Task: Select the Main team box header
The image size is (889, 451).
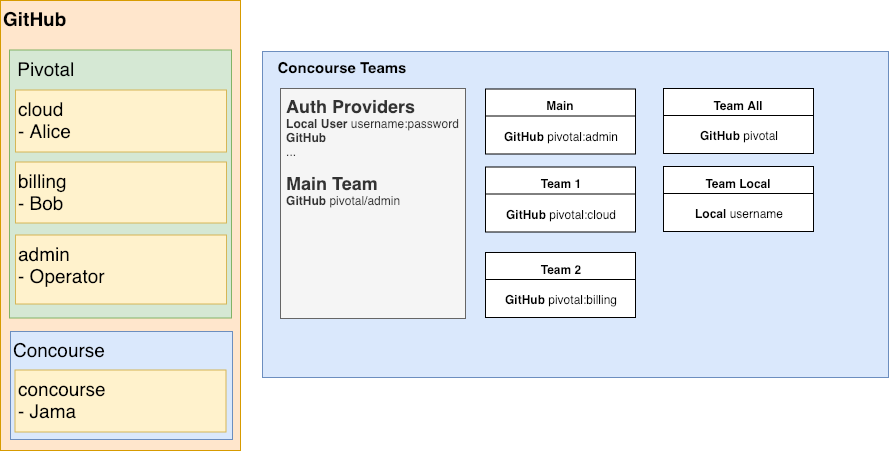Action: (560, 105)
